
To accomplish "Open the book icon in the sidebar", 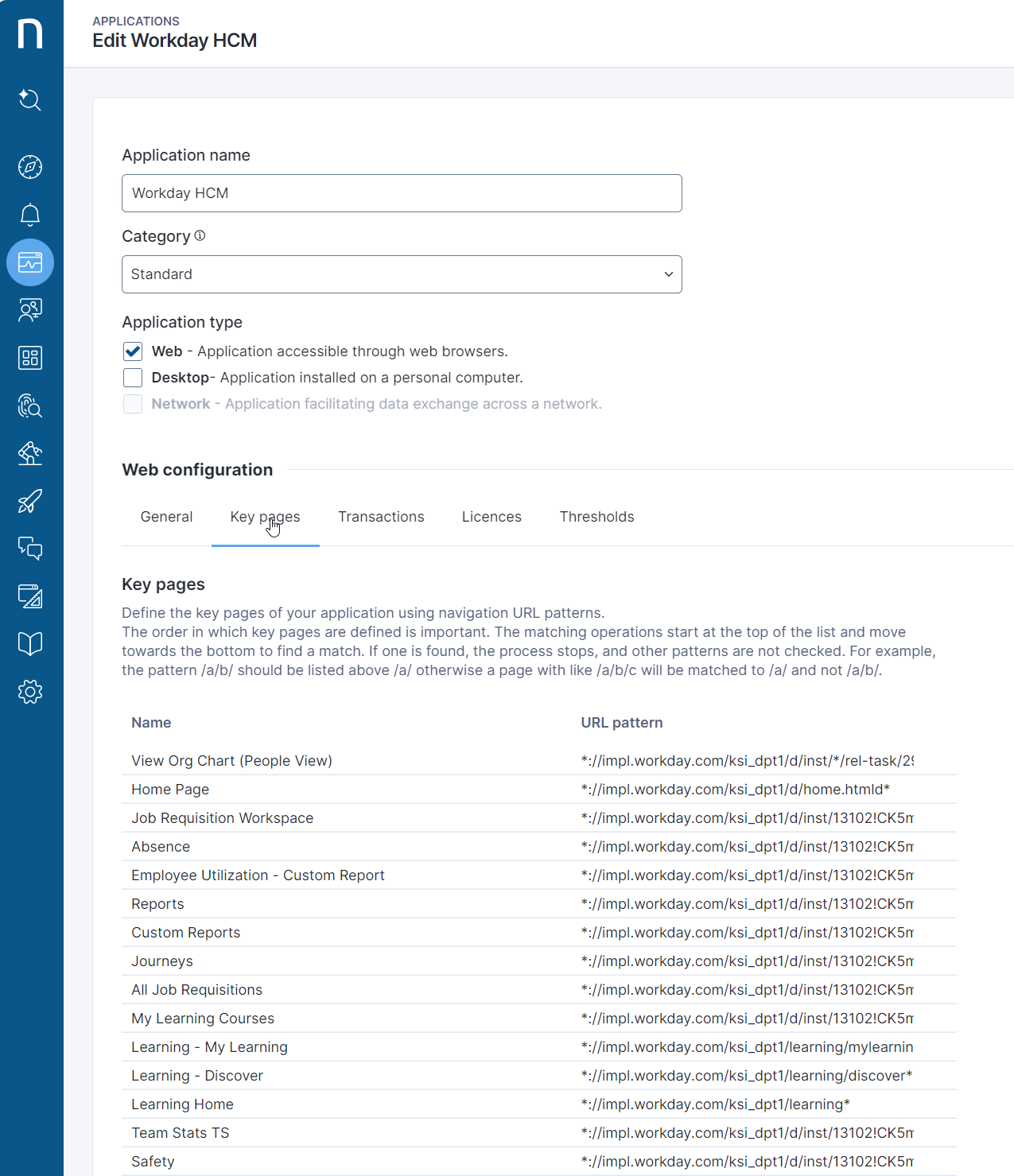I will pyautogui.click(x=30, y=644).
